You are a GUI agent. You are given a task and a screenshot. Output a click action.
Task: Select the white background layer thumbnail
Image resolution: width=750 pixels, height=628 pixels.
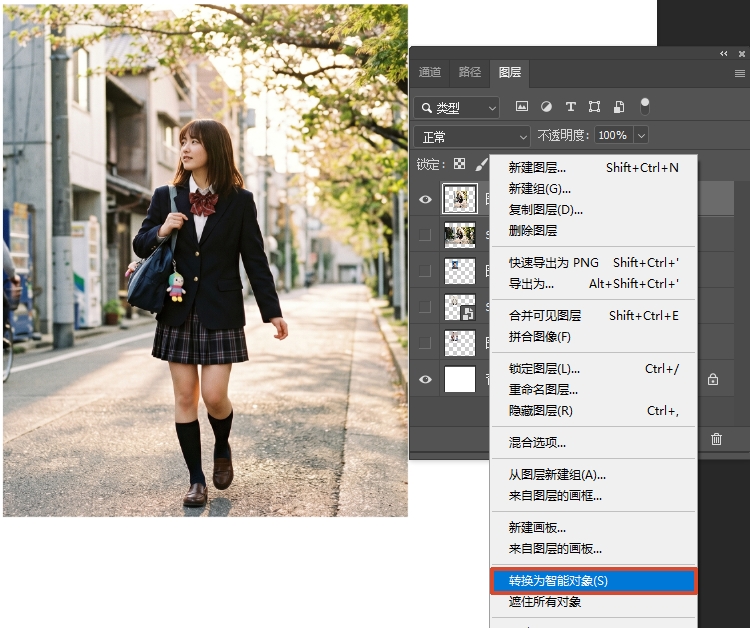[x=460, y=379]
